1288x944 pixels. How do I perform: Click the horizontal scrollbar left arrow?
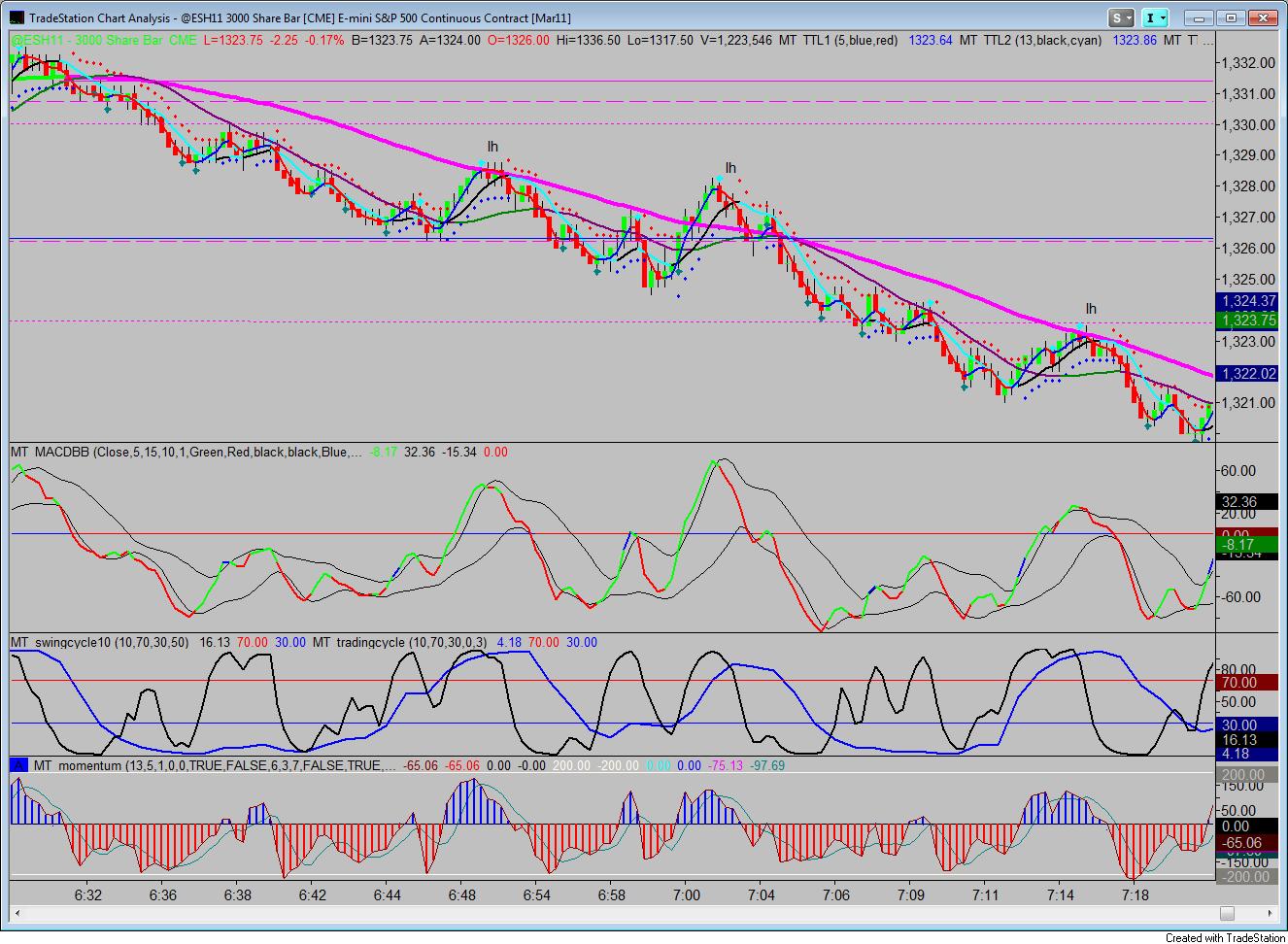[x=17, y=913]
